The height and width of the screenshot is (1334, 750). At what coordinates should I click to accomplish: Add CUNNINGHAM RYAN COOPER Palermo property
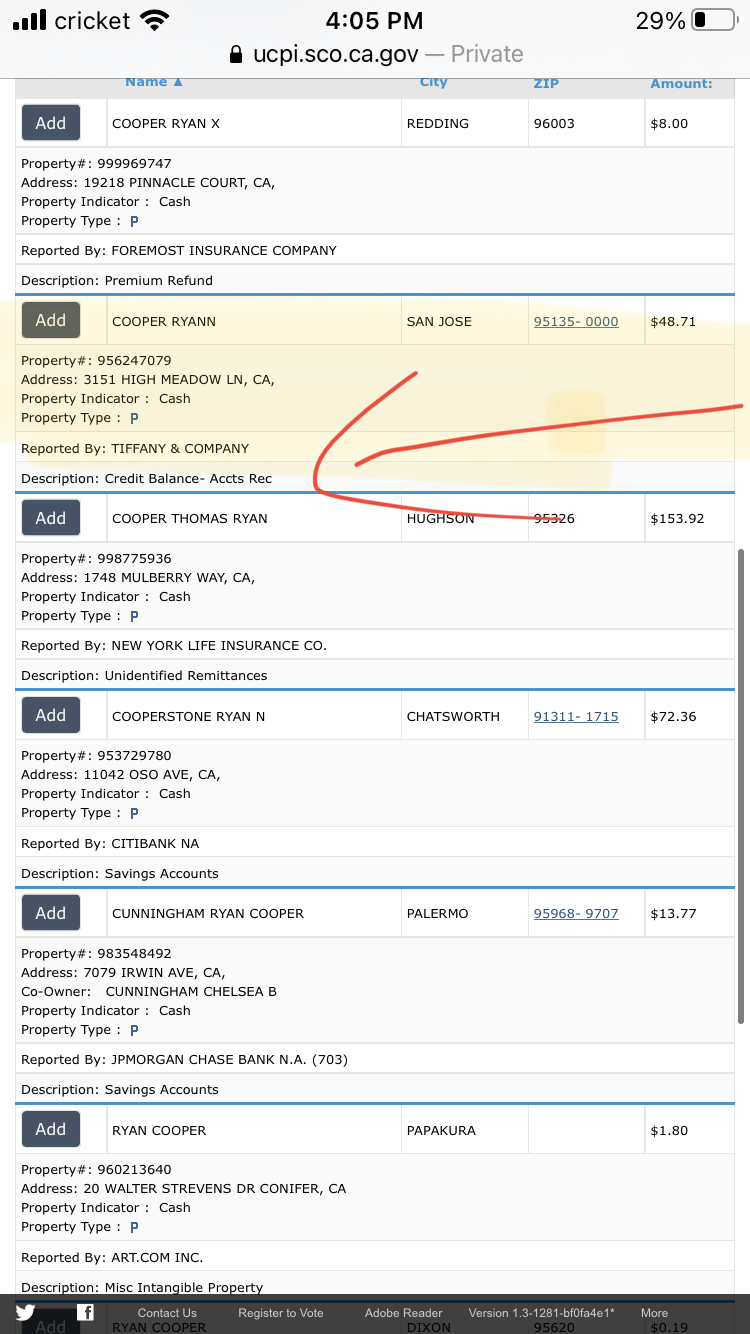[x=51, y=913]
